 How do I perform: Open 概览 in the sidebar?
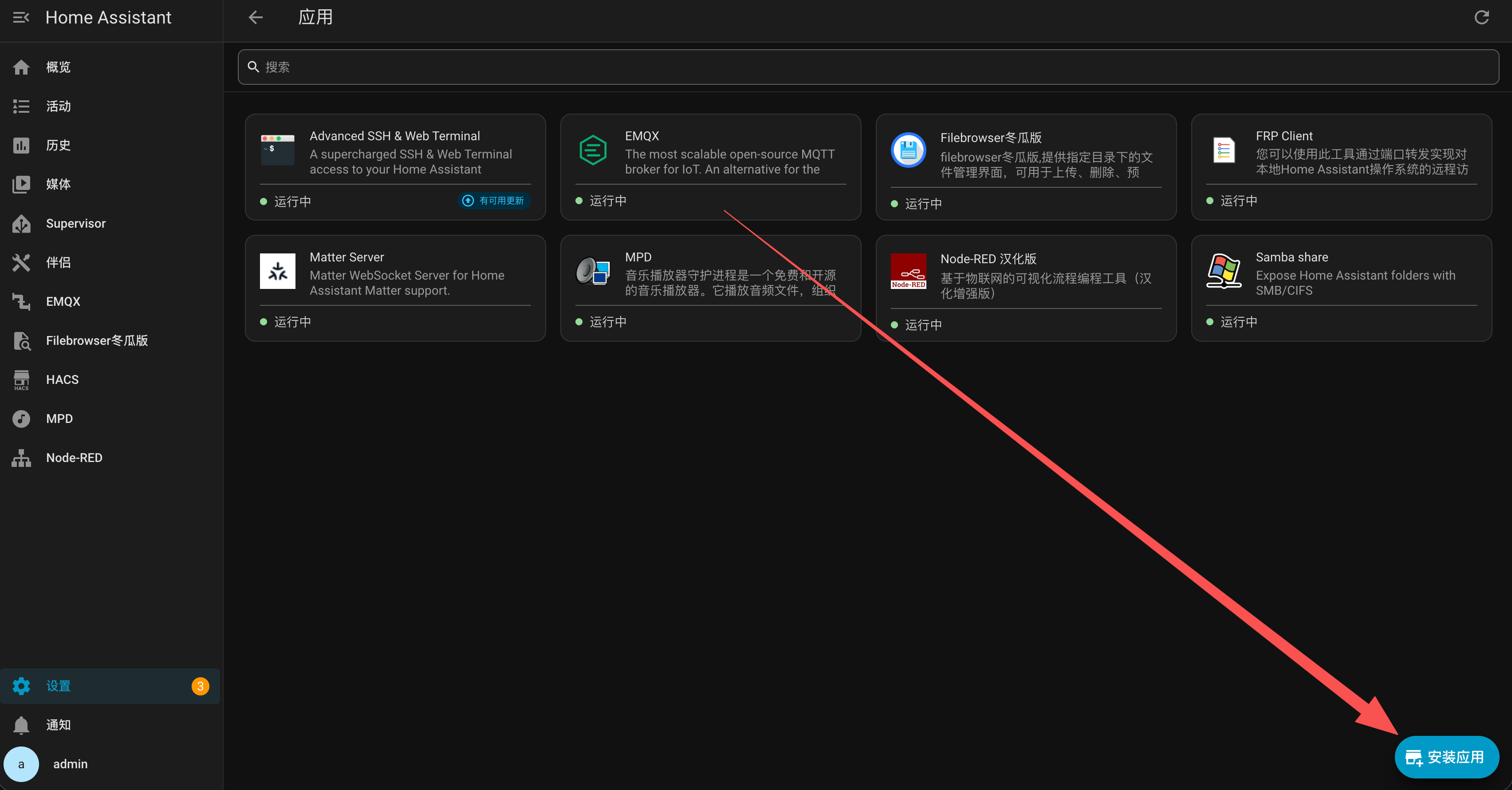tap(110, 67)
